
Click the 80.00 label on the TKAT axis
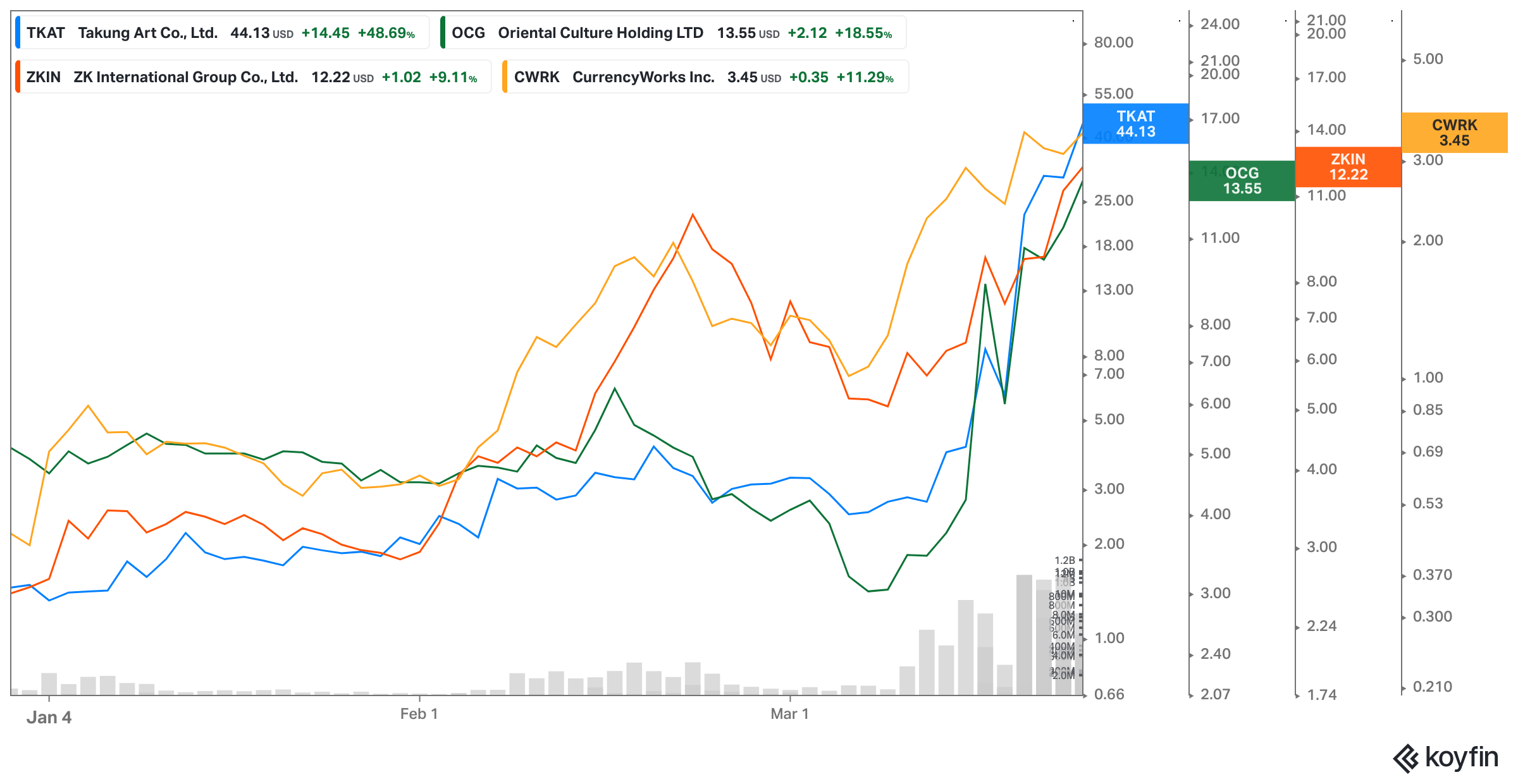(1114, 42)
